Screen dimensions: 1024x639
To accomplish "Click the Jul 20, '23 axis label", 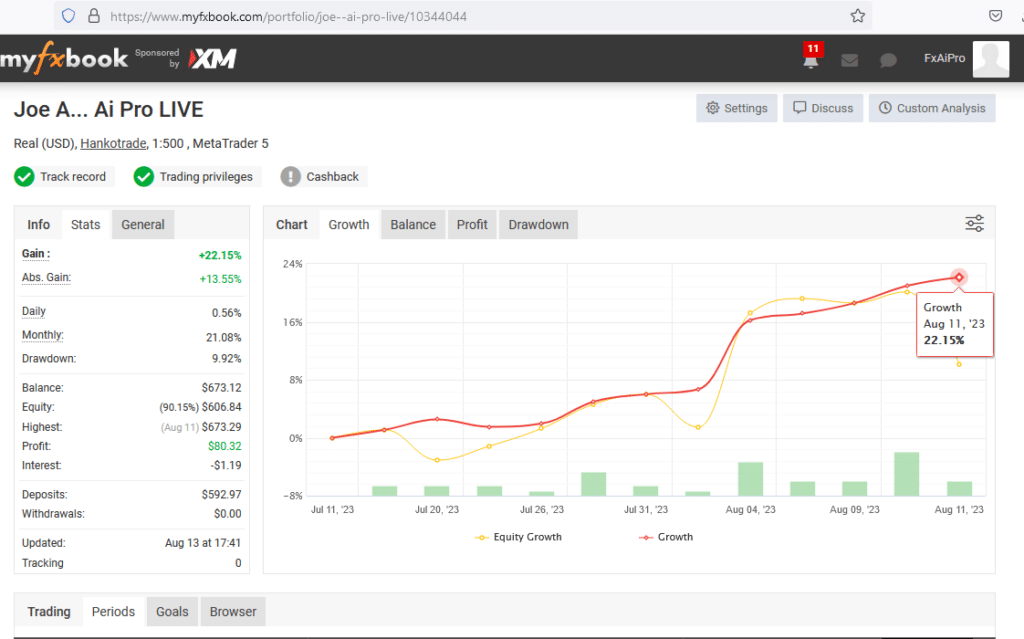I will (x=437, y=510).
